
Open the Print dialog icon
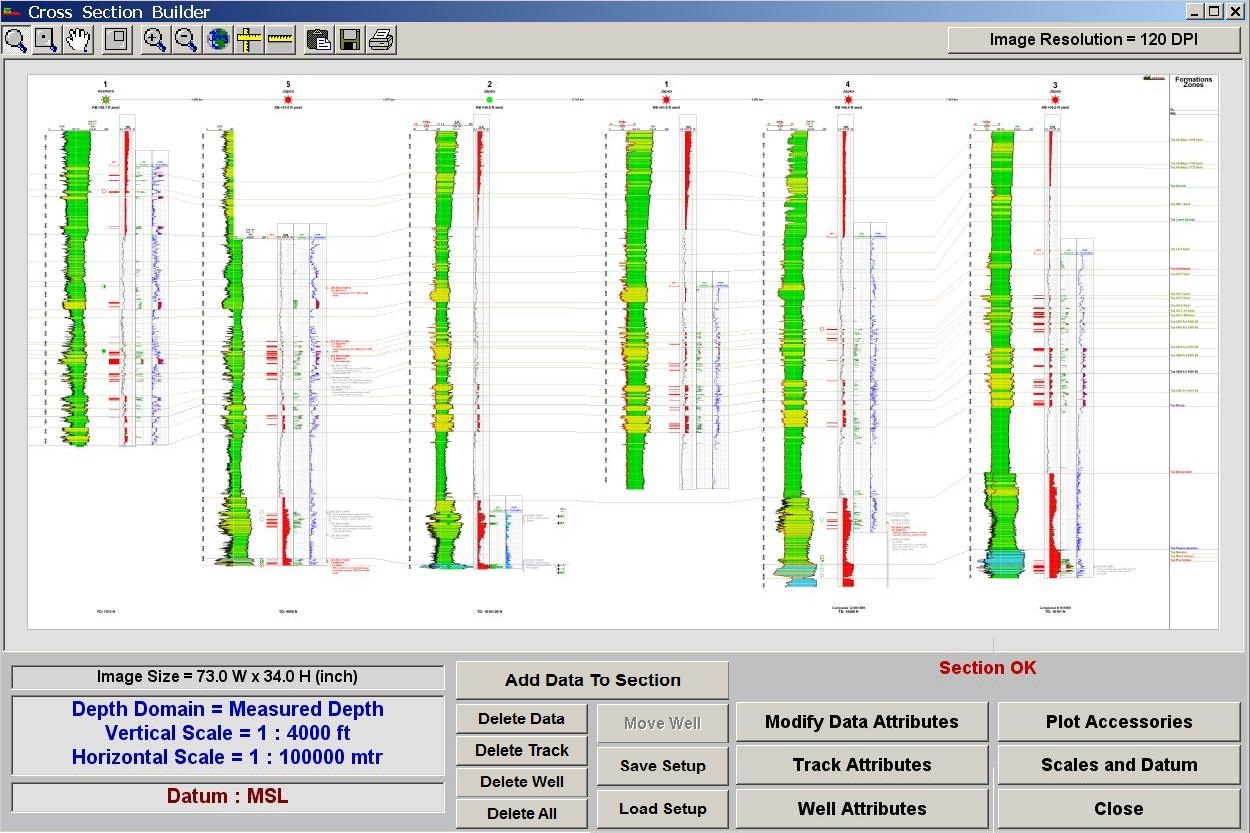click(x=382, y=40)
